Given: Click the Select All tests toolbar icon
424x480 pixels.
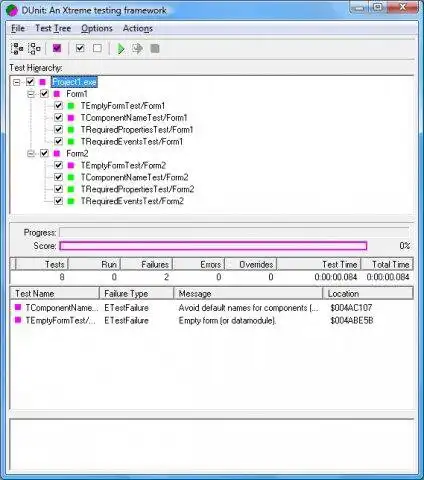Looking at the screenshot, I should [x=17, y=49].
